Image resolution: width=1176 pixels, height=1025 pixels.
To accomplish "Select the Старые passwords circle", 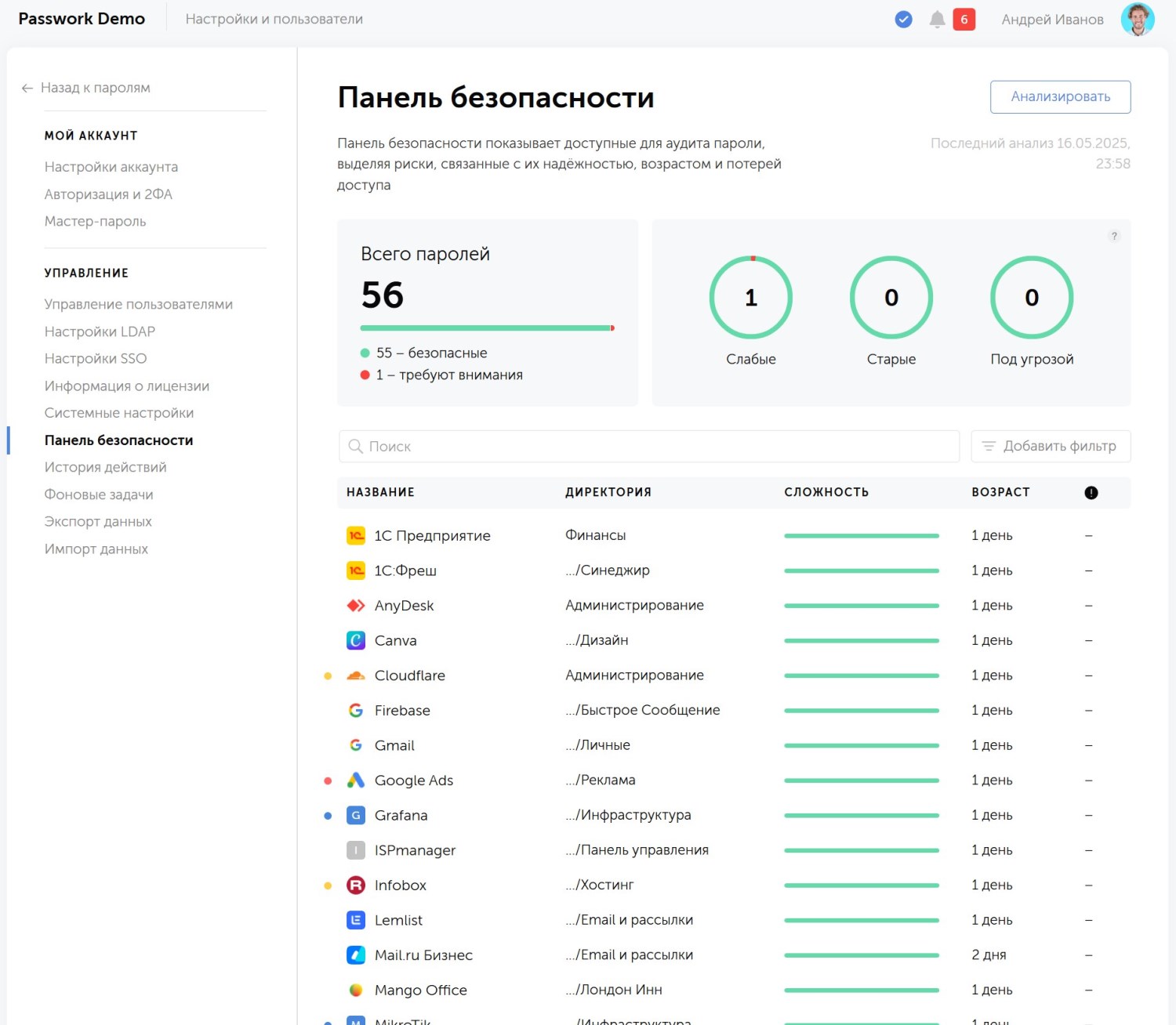I will click(x=891, y=298).
